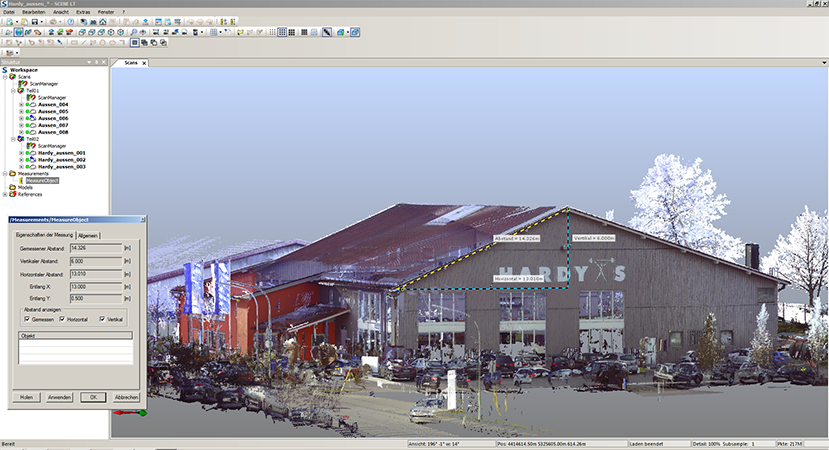Viewport: 829px width, 450px height.
Task: Click the yellow MeasureObject ruler icon
Action: (21, 180)
